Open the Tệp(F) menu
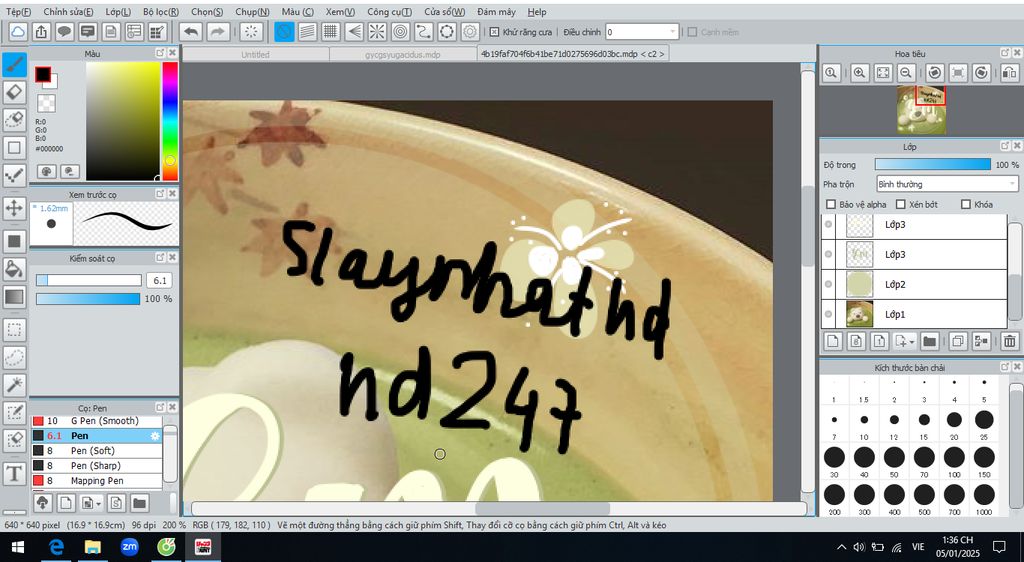The height and width of the screenshot is (562, 1024). (x=18, y=12)
